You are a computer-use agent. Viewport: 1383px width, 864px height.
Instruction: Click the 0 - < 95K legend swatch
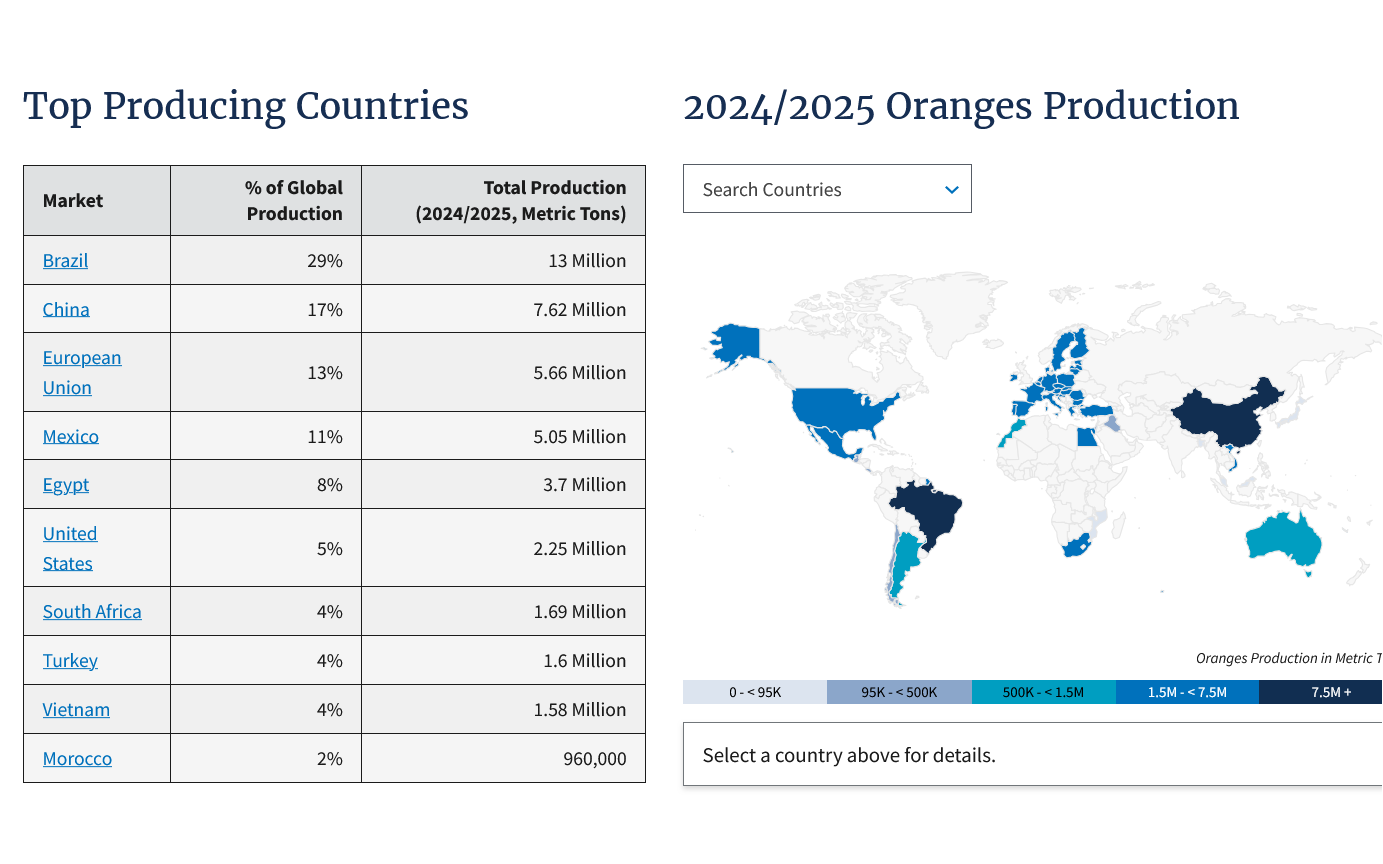pyautogui.click(x=755, y=692)
